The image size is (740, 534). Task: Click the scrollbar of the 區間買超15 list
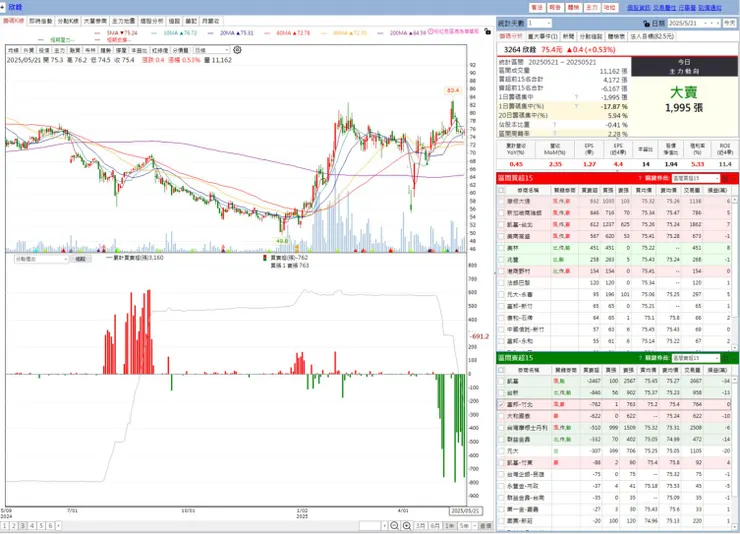pos(735,268)
